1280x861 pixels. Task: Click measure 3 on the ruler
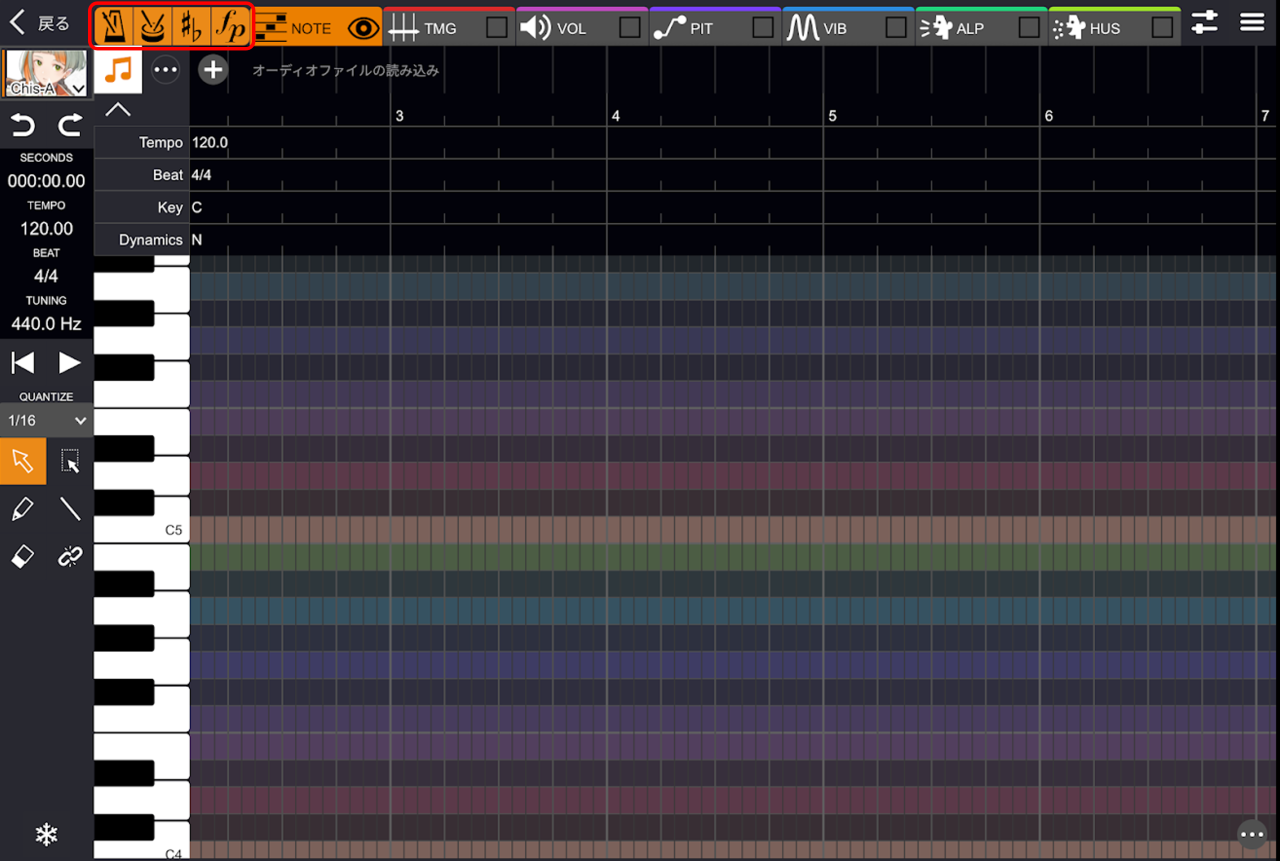[x=400, y=116]
